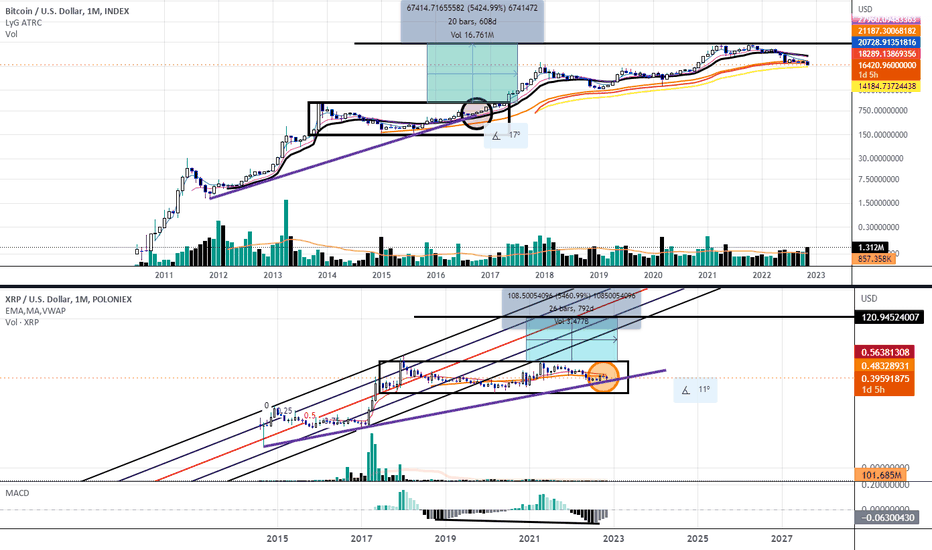Click the 2025 year on XRP time axis
This screenshot has width=932, height=550.
pyautogui.click(x=698, y=538)
